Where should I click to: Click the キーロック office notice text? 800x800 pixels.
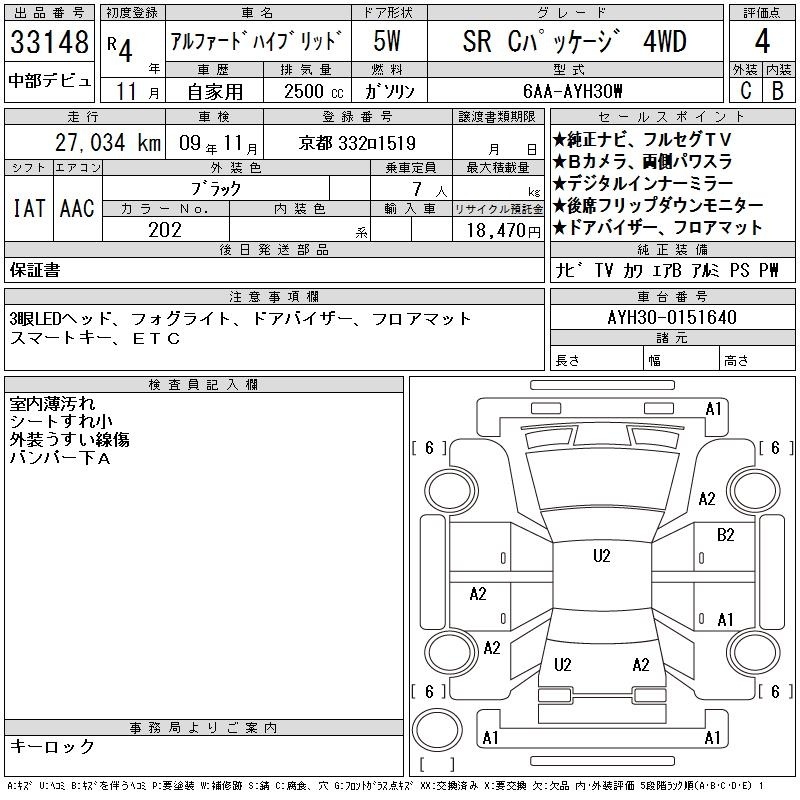[52, 746]
